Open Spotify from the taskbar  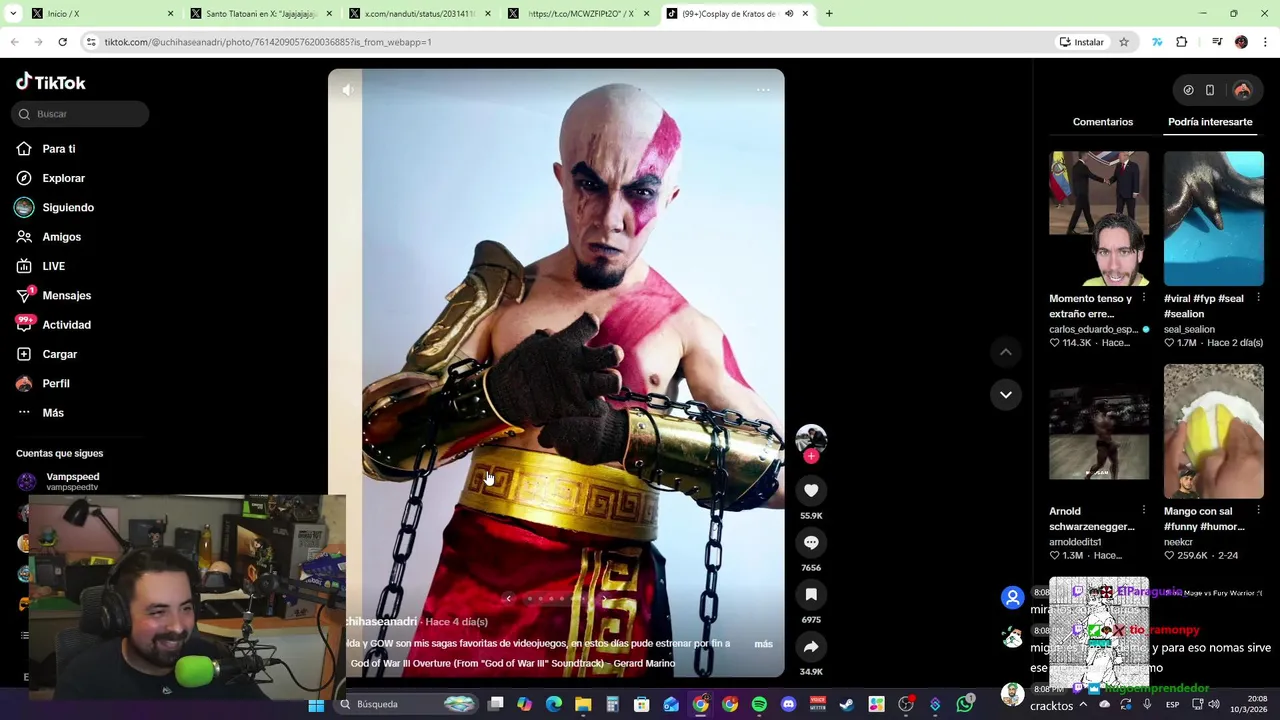[759, 705]
